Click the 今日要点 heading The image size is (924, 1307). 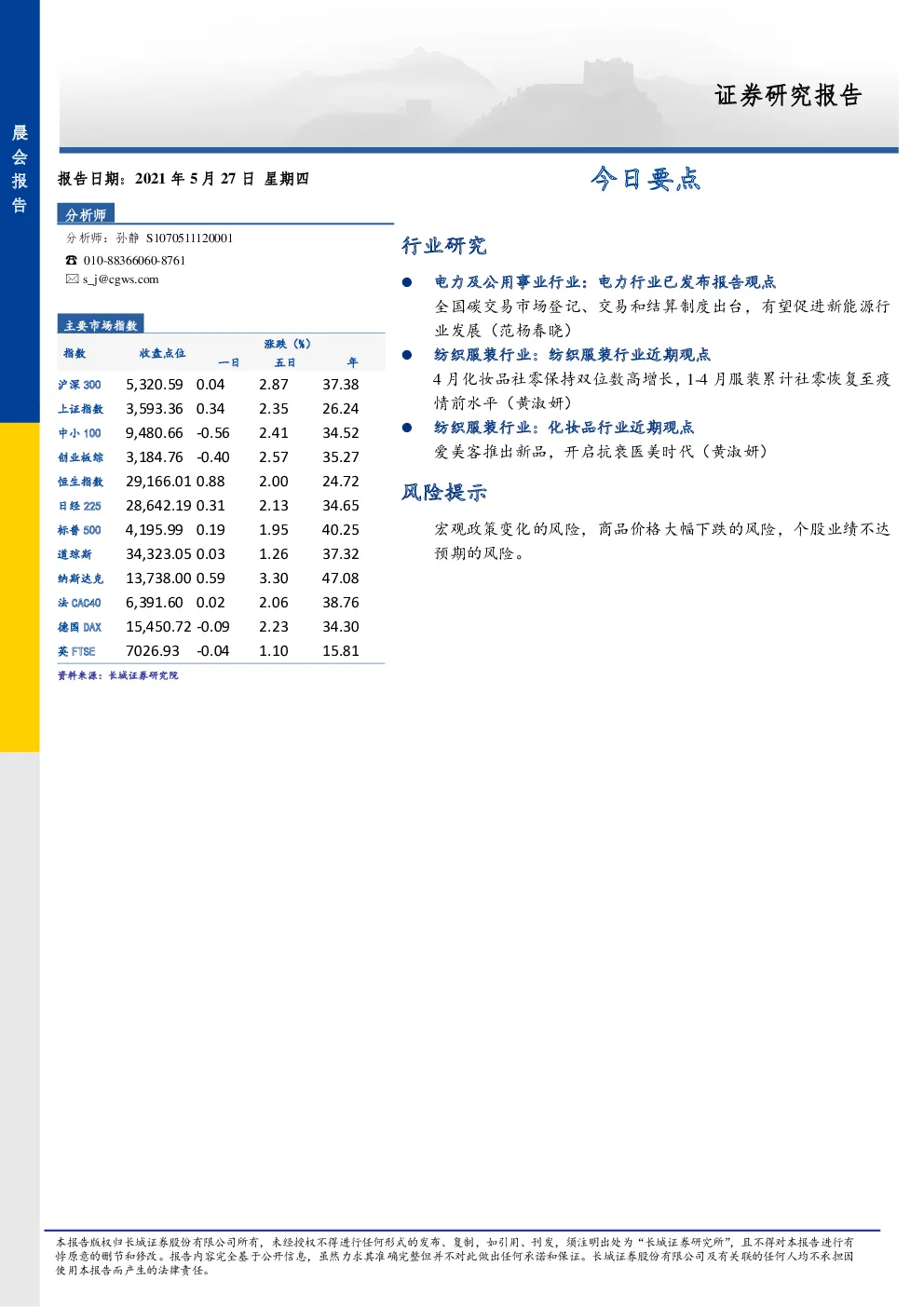645,178
